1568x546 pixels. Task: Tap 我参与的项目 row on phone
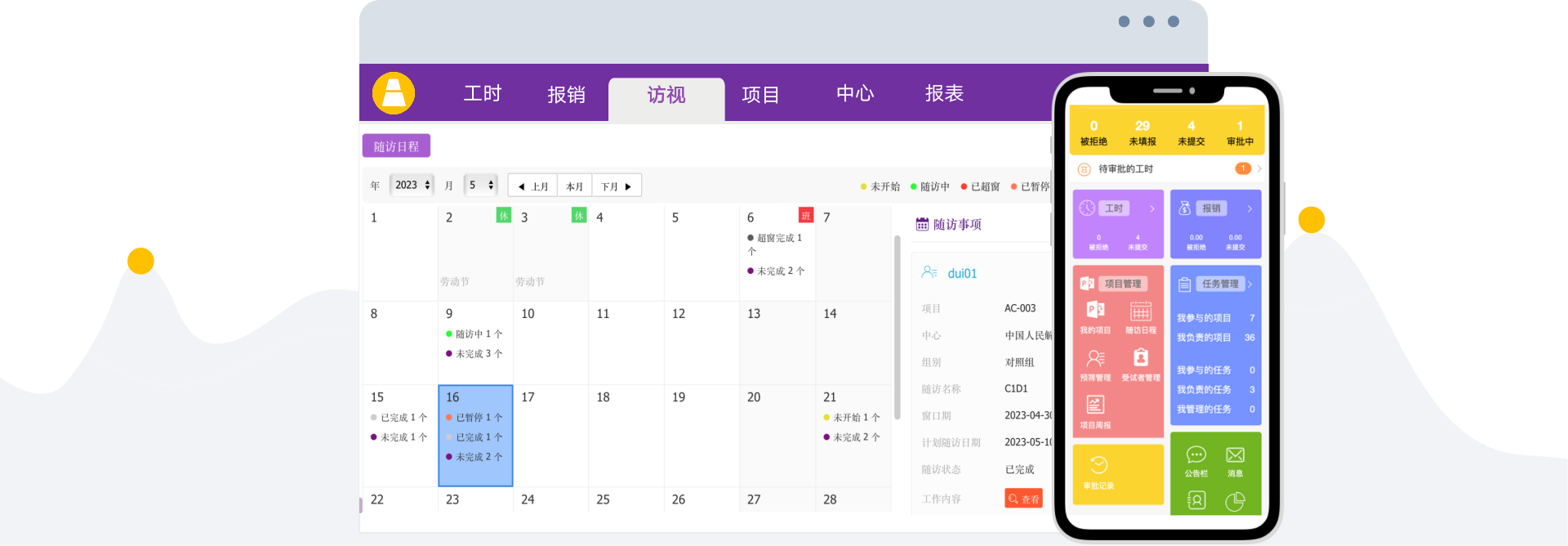coord(1215,318)
